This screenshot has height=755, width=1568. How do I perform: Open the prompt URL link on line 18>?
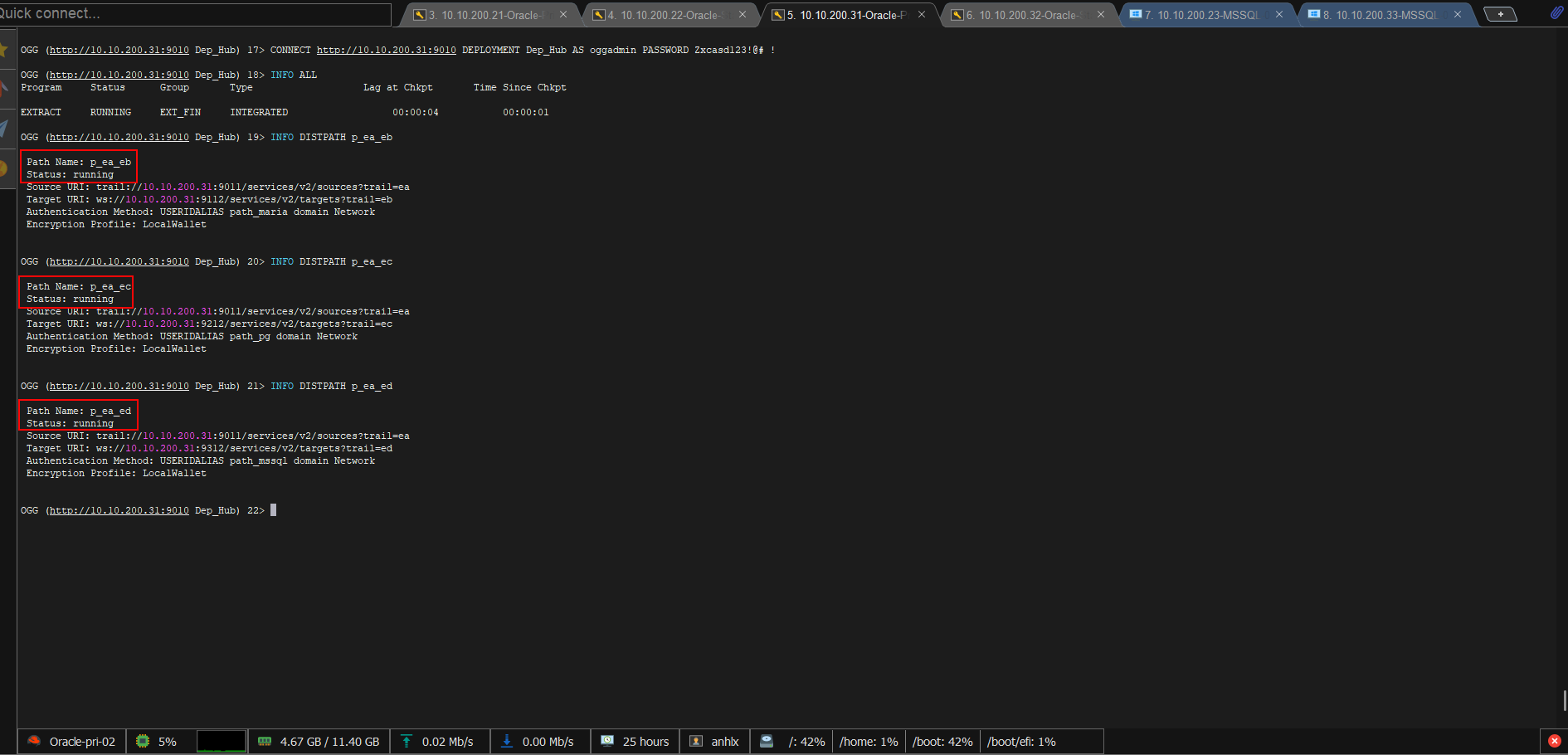pos(119,75)
